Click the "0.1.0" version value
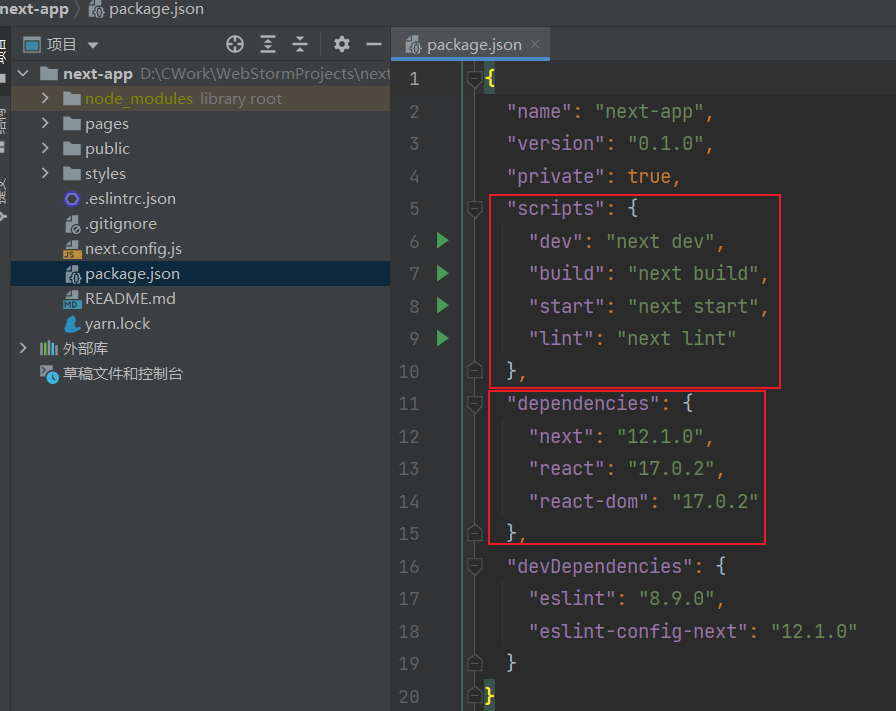The image size is (896, 711). tap(665, 143)
